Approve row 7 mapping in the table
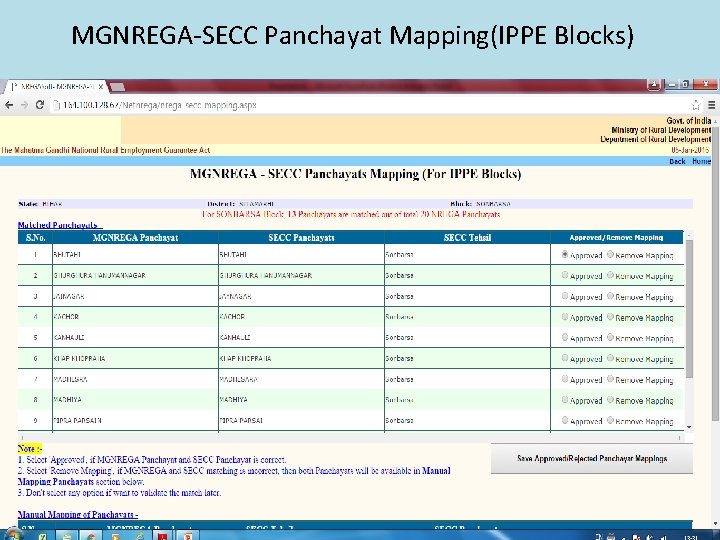 point(565,379)
